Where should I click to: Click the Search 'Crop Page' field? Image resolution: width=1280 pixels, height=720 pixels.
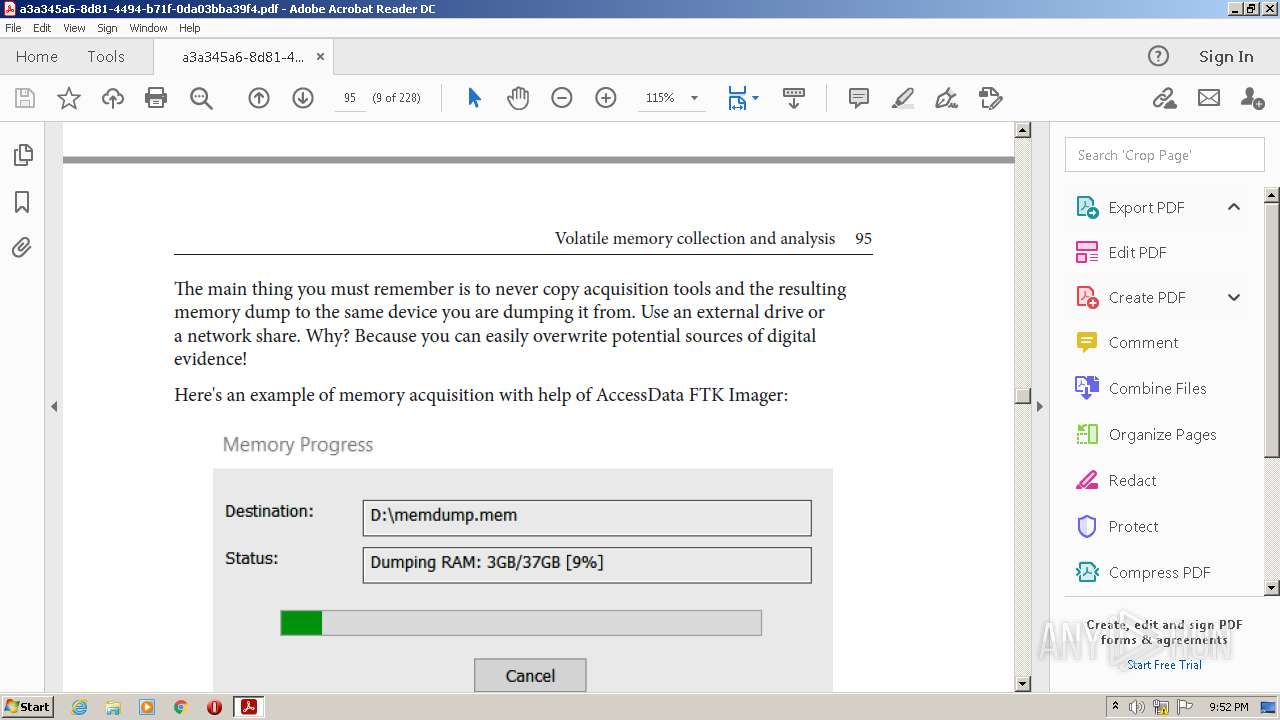(x=1164, y=155)
